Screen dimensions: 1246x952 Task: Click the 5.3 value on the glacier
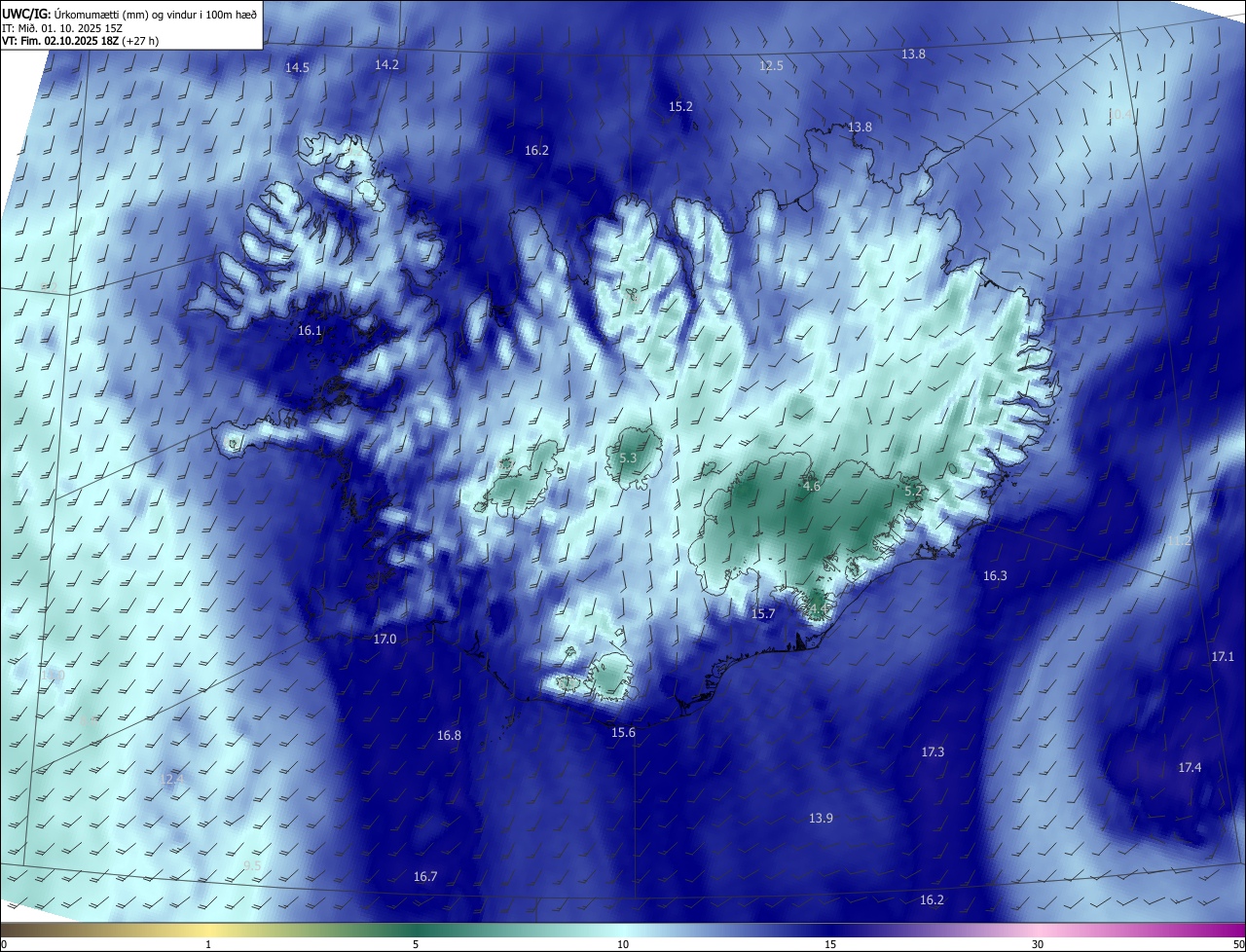628,458
